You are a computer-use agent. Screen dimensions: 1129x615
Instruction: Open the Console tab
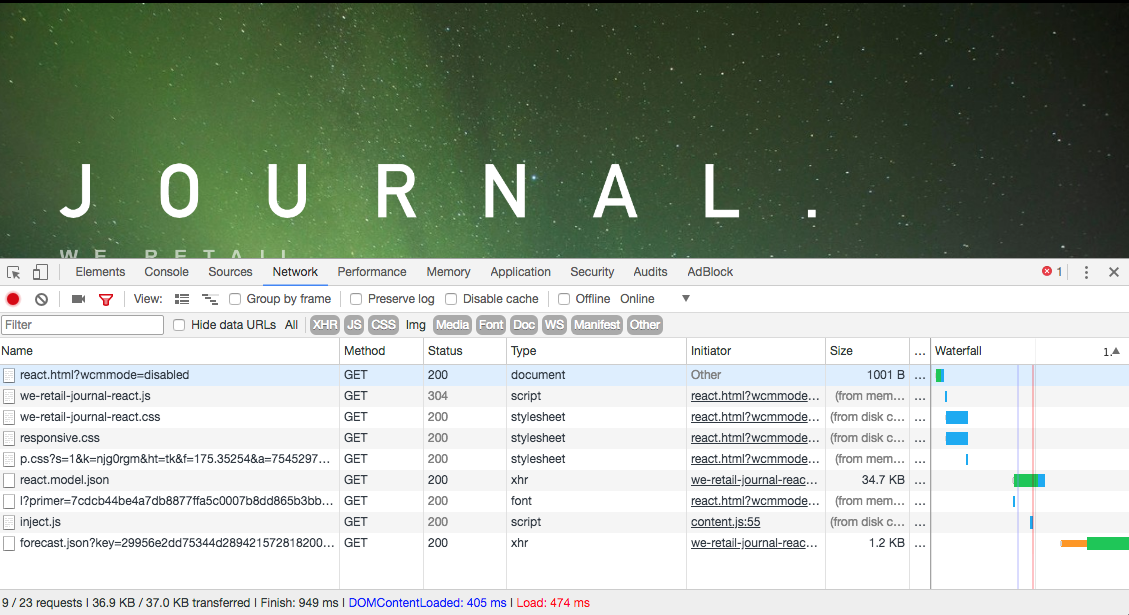pyautogui.click(x=166, y=272)
